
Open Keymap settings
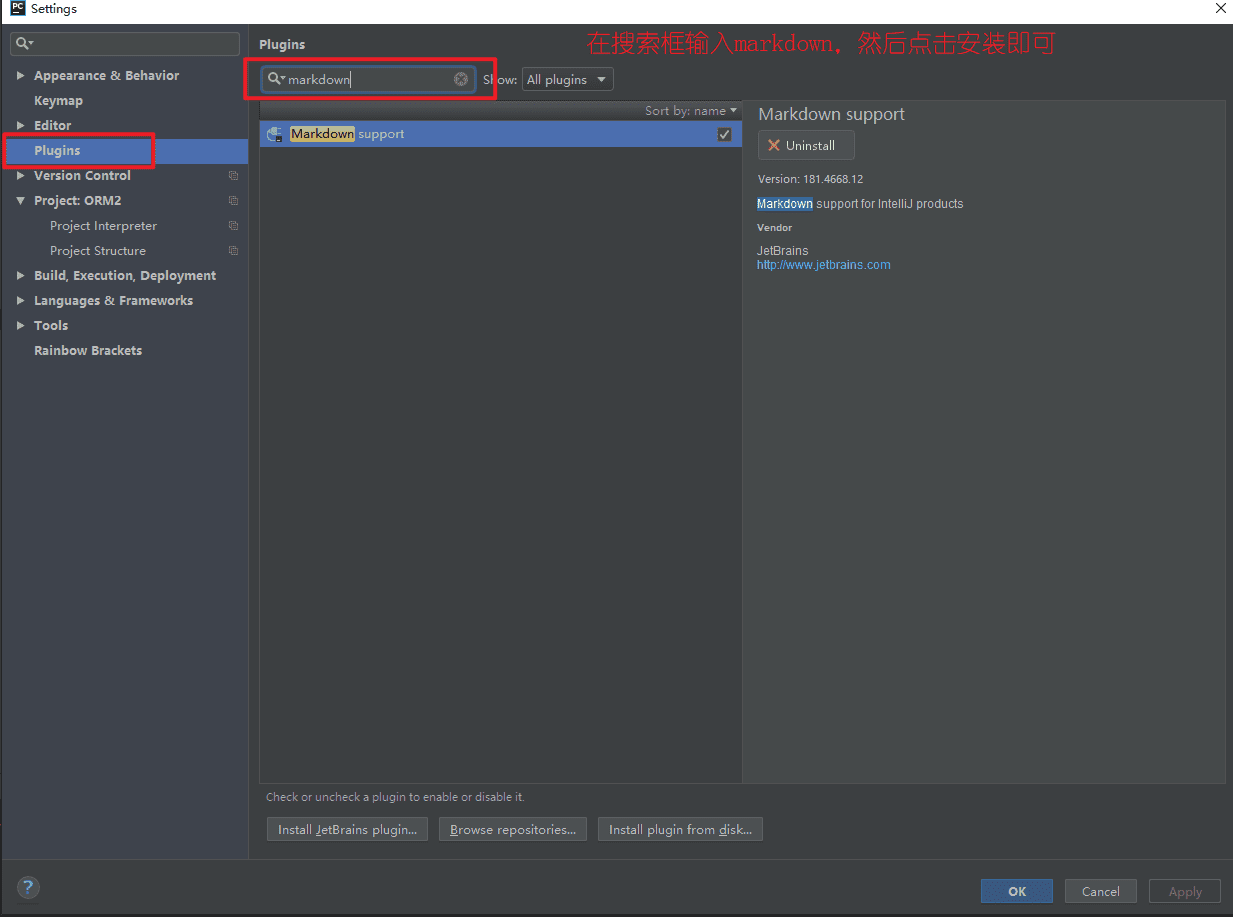tap(58, 101)
